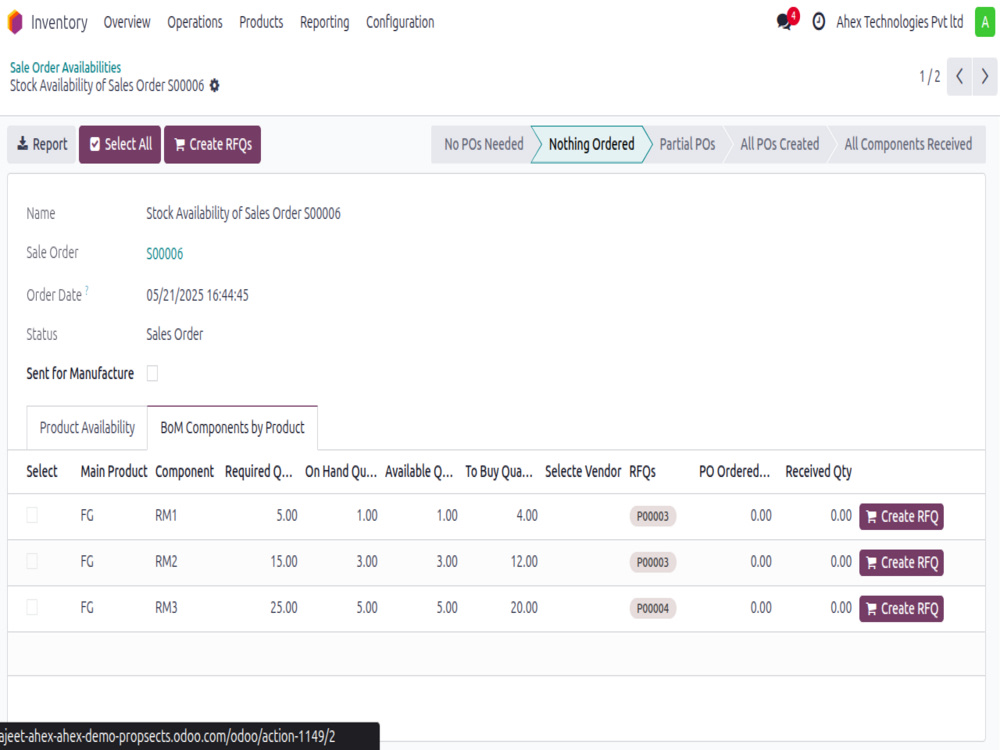Image resolution: width=1000 pixels, height=750 pixels.
Task: Click the 25.00 required quantity cell
Action: (283, 607)
